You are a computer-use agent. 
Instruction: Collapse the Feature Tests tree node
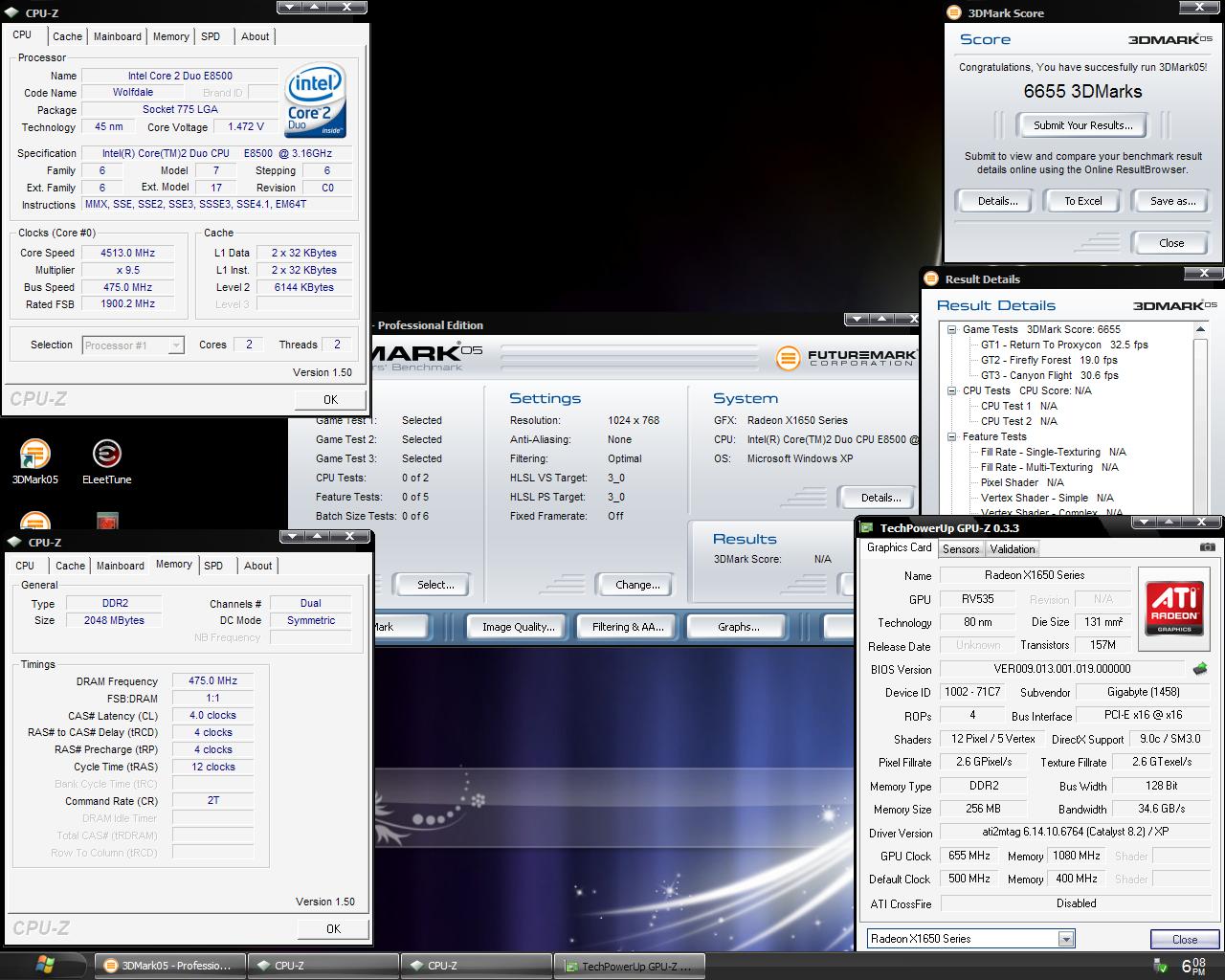pyautogui.click(x=952, y=436)
